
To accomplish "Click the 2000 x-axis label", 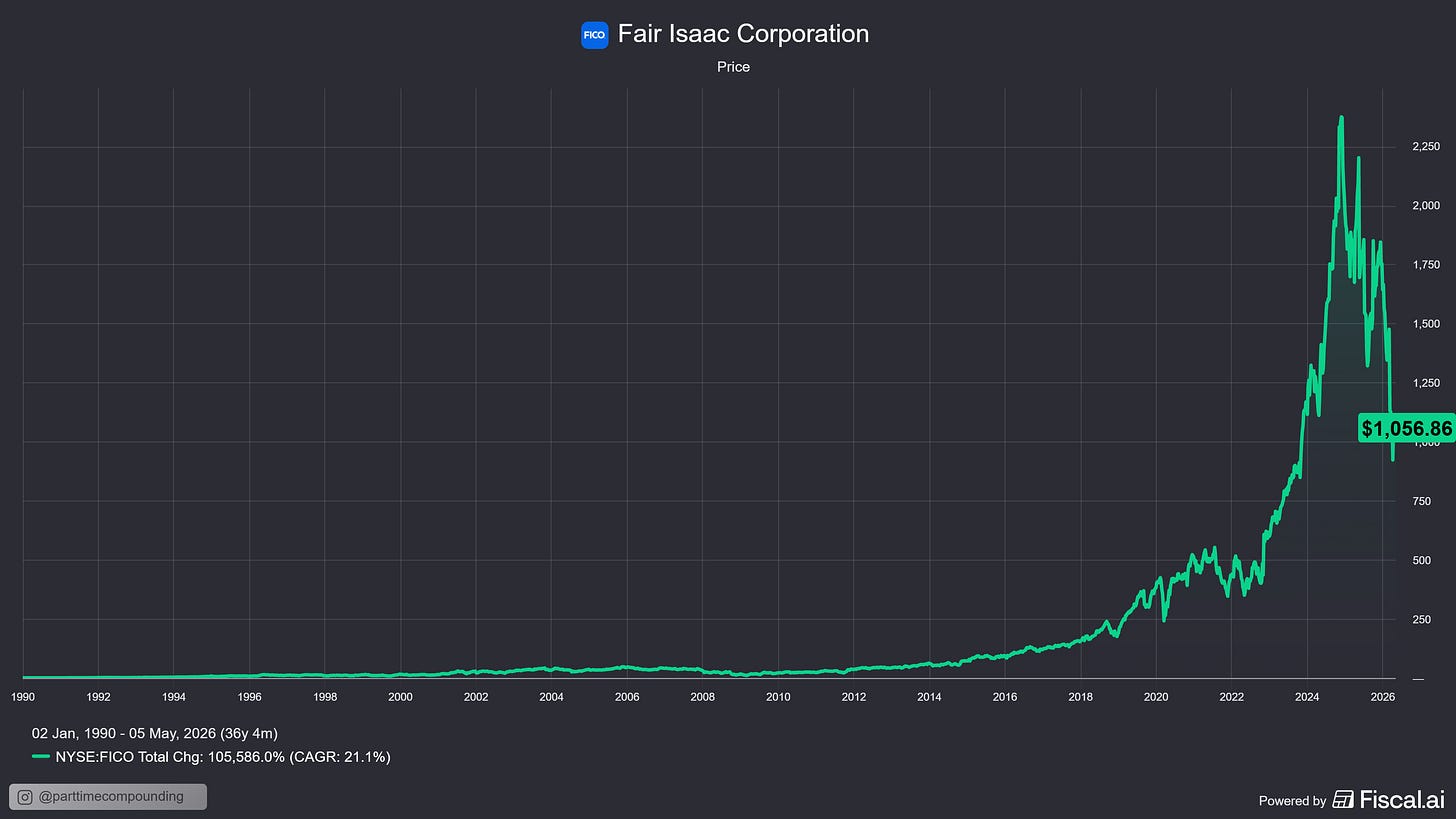I will point(400,696).
